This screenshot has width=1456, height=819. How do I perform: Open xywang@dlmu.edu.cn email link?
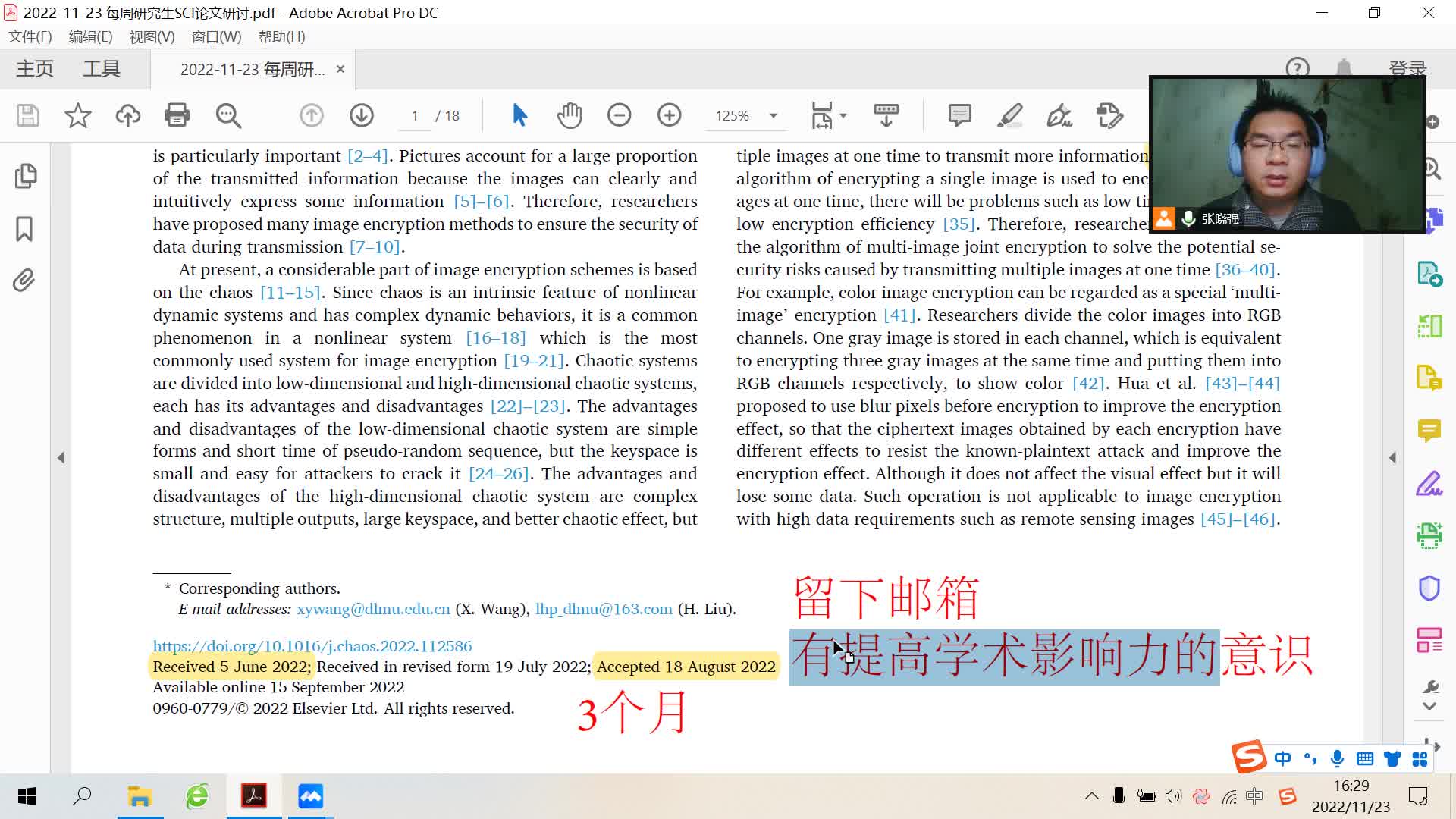tap(373, 609)
